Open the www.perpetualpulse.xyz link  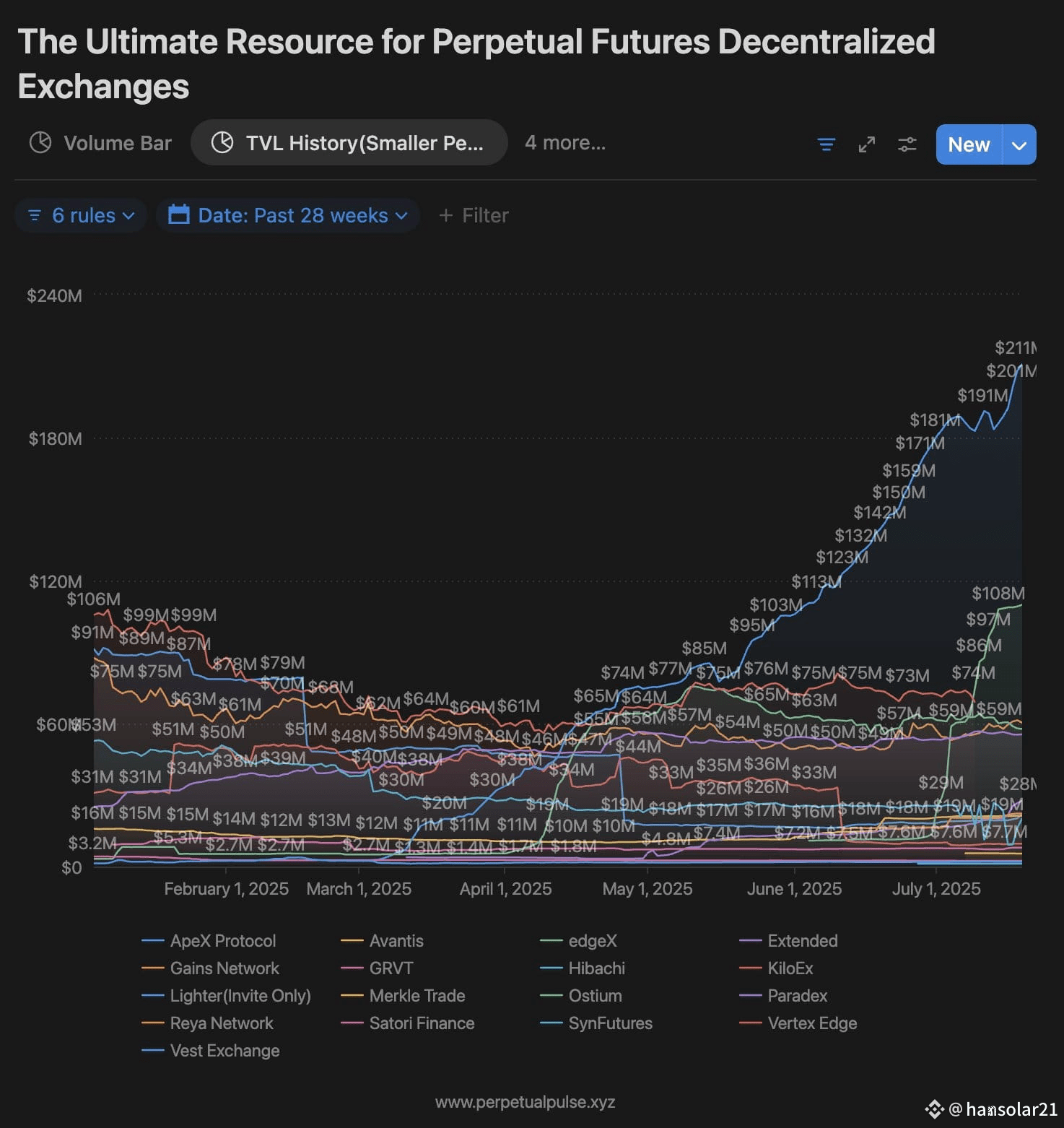pyautogui.click(x=526, y=1102)
